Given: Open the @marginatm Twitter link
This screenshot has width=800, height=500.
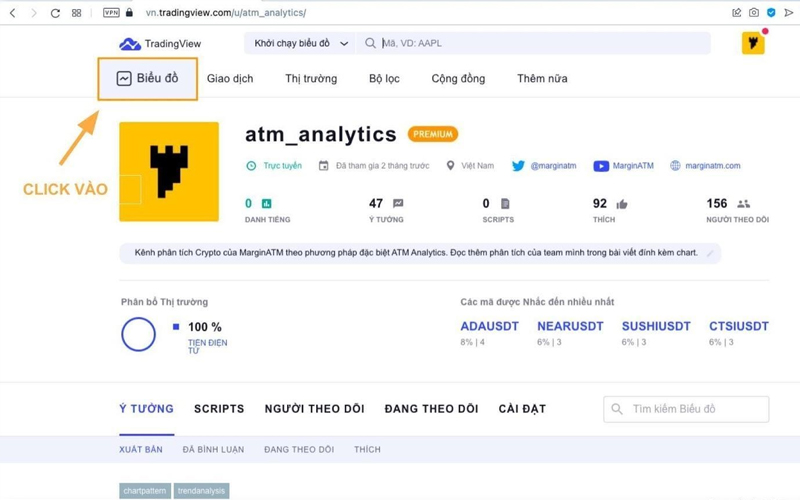Looking at the screenshot, I should [x=554, y=166].
